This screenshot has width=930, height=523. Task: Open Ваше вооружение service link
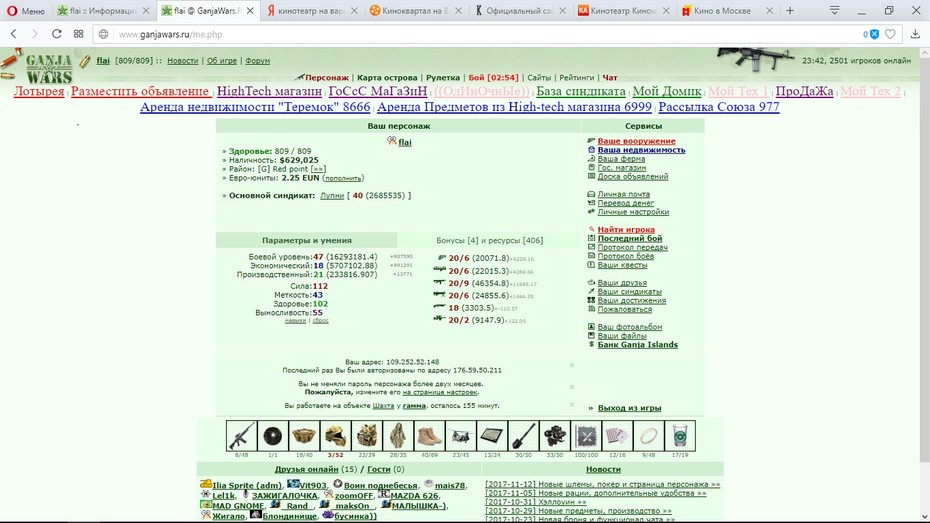(636, 141)
